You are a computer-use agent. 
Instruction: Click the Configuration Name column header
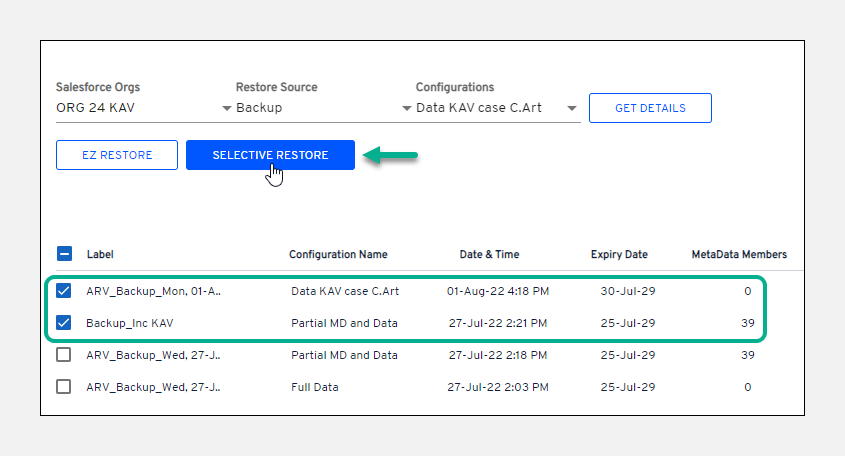coord(338,254)
